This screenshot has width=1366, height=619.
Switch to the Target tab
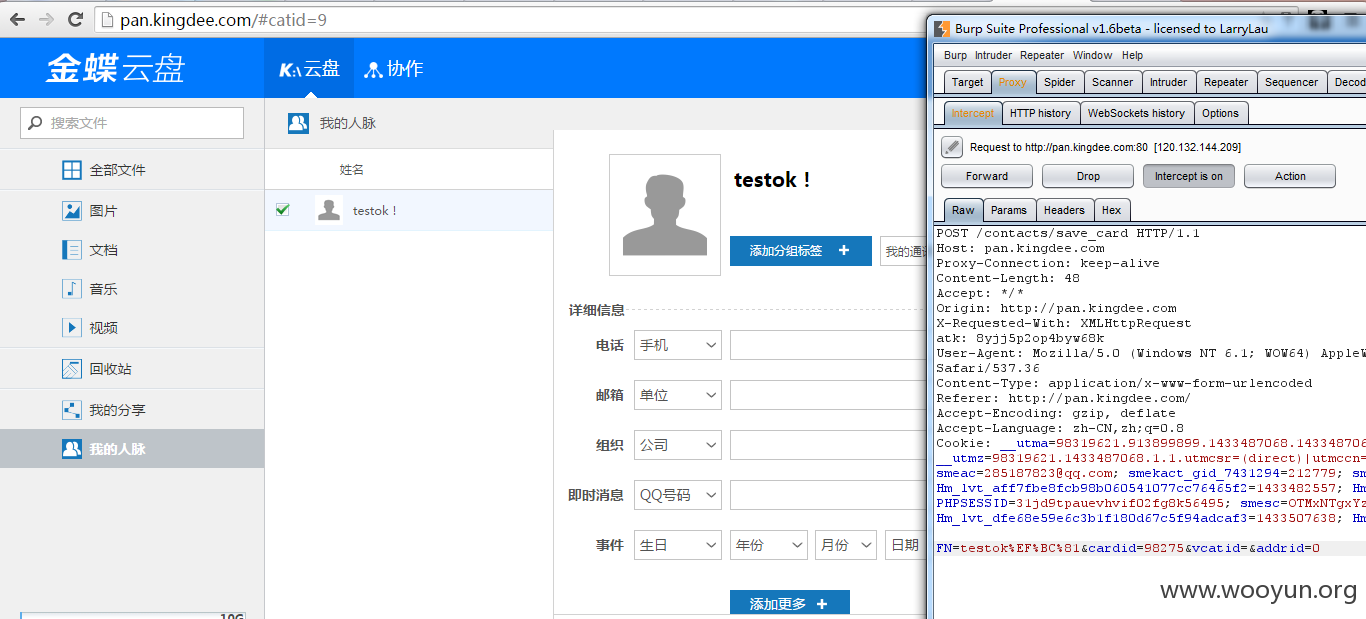click(967, 82)
